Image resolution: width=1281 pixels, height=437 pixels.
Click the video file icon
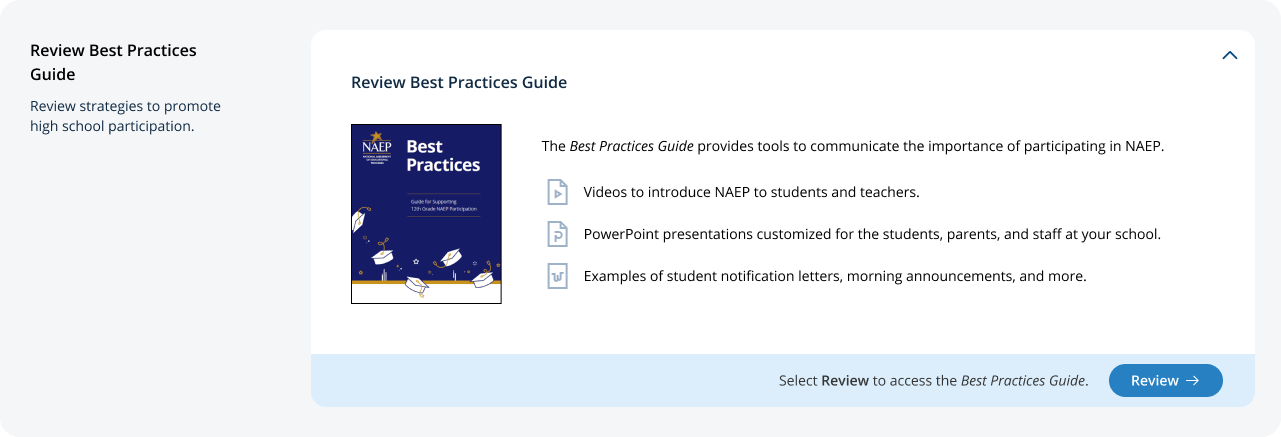(x=557, y=191)
